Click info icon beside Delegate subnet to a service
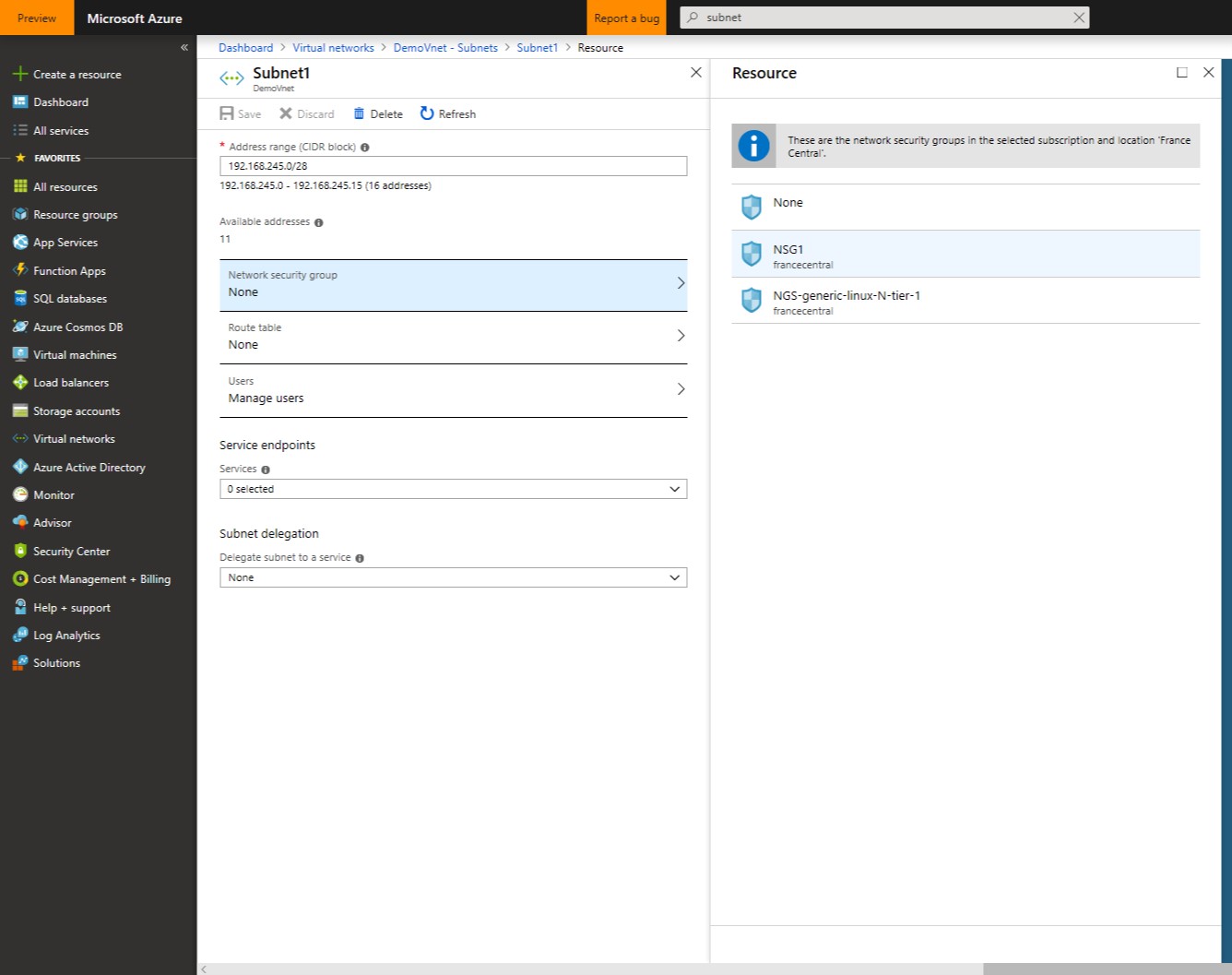The height and width of the screenshot is (975, 1232). (x=360, y=558)
